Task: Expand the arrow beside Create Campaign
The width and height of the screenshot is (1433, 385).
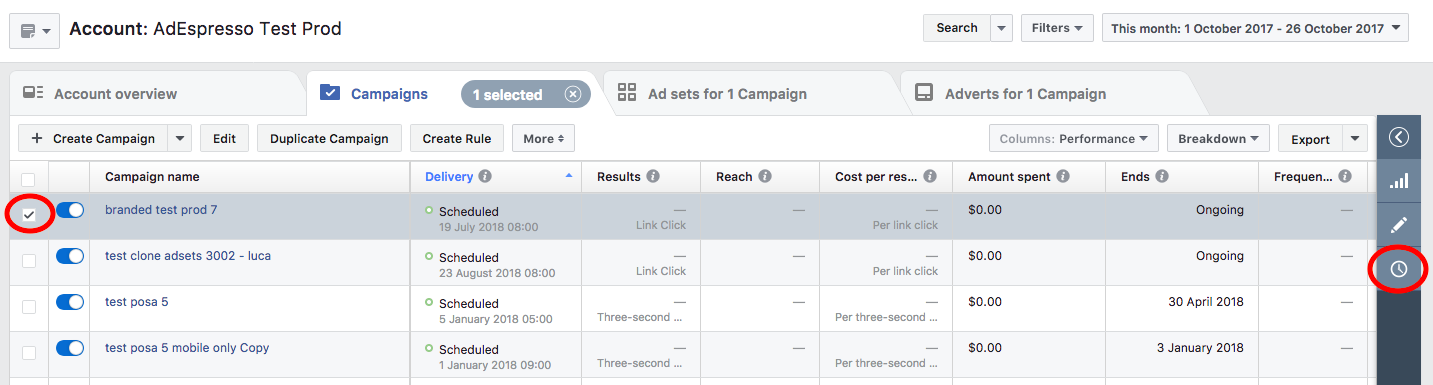Action: (x=180, y=138)
